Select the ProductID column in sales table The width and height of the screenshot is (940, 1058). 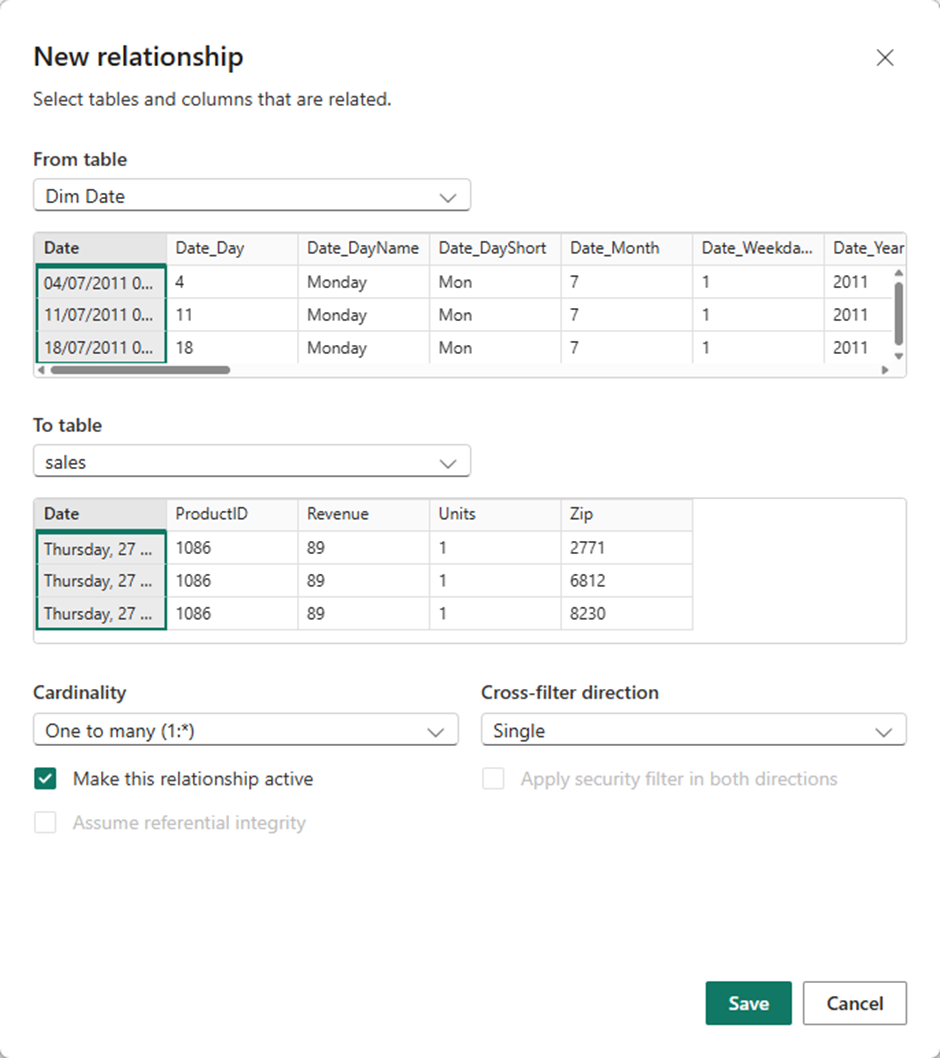pyautogui.click(x=231, y=514)
